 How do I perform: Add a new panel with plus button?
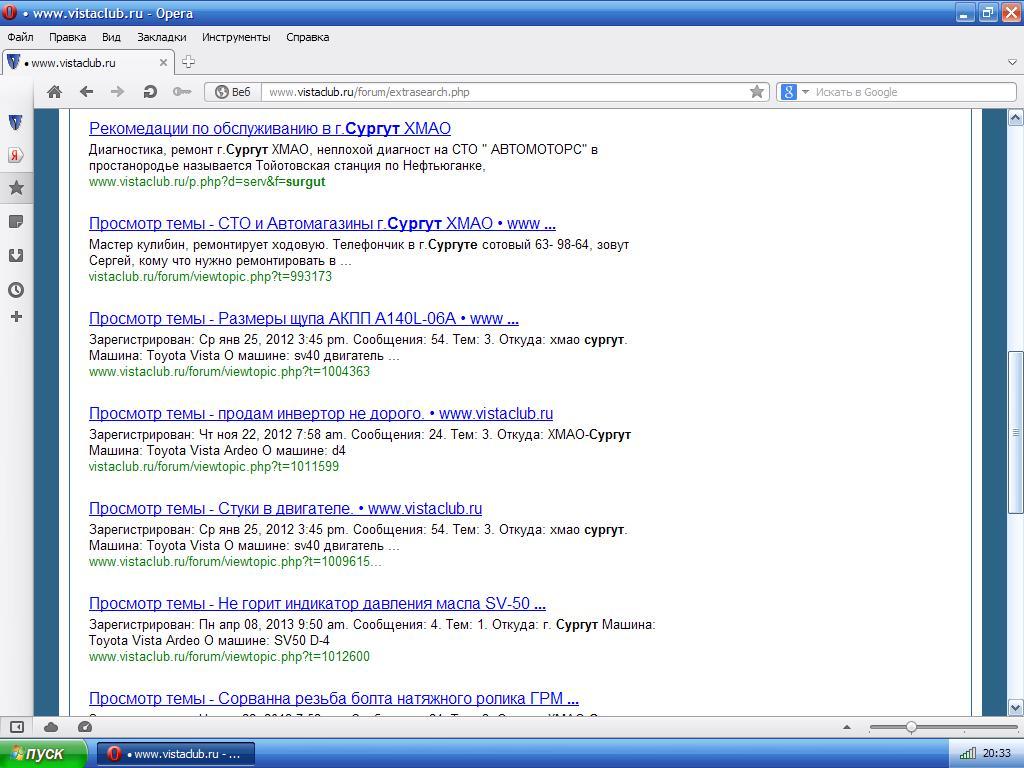click(x=16, y=317)
